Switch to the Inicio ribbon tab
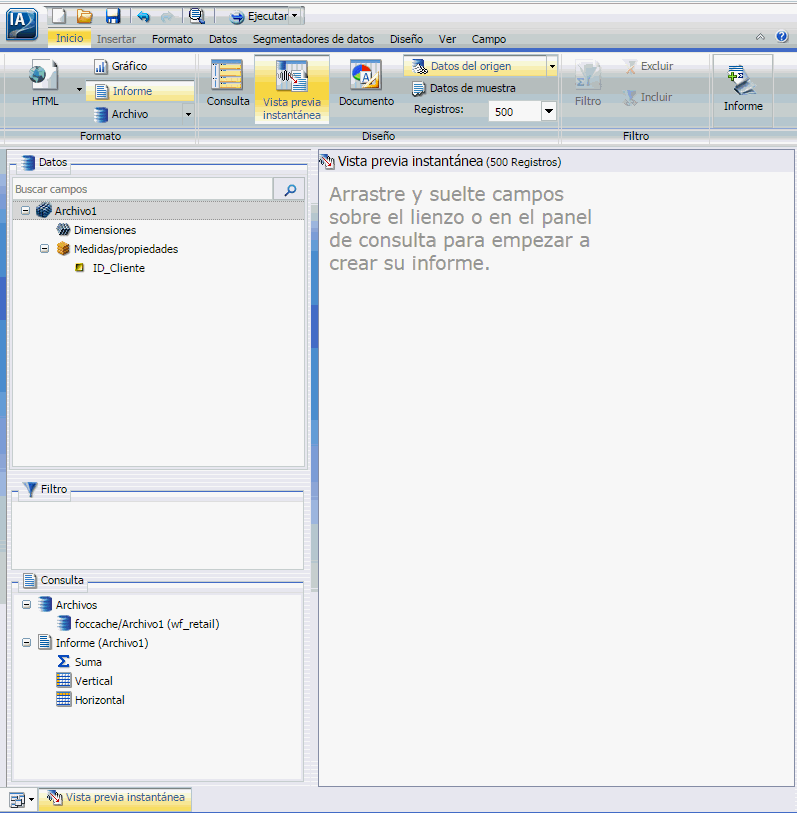 [x=69, y=38]
